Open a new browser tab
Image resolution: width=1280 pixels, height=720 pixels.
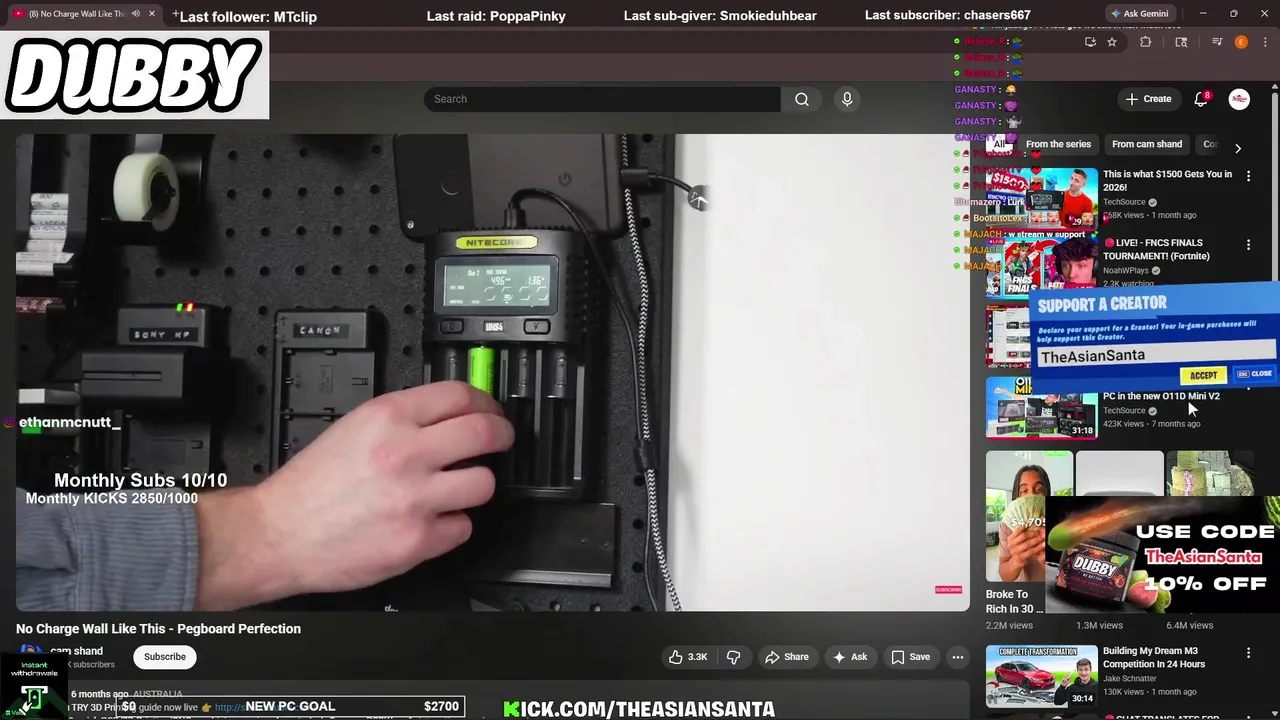click(175, 14)
